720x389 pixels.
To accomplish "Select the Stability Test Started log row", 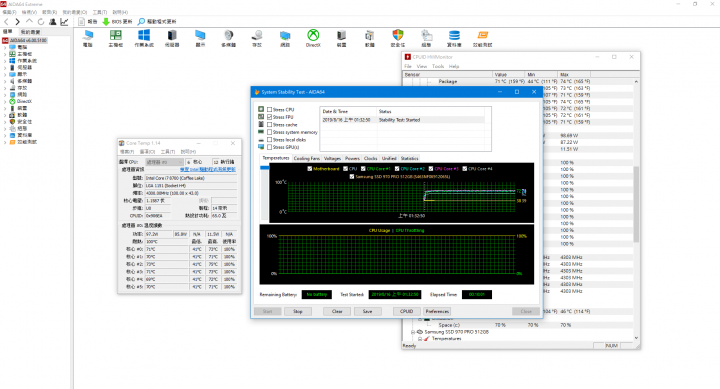I will tap(403, 120).
